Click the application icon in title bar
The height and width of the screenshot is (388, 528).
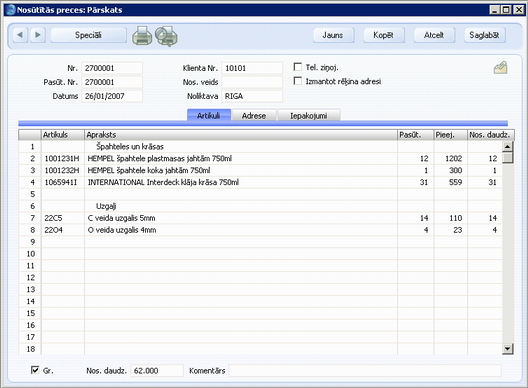click(x=11, y=9)
